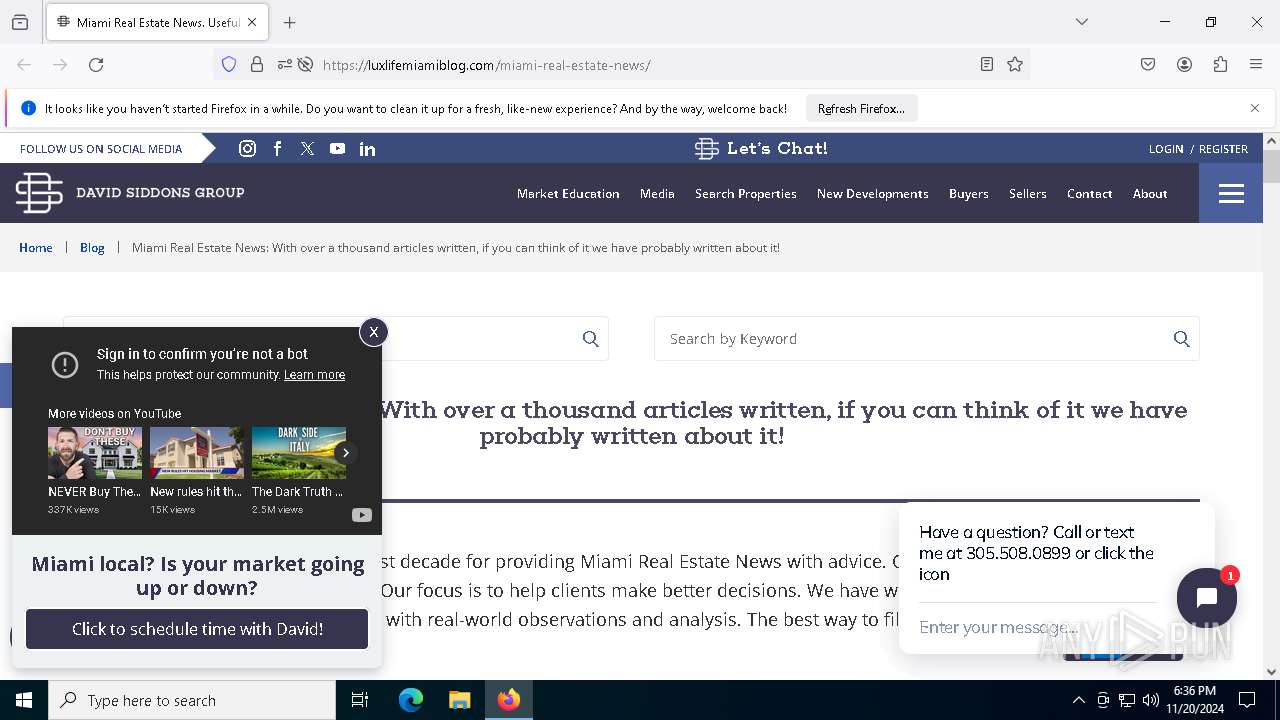This screenshot has height=720, width=1280.
Task: Open Firefox tracking protection shield icon
Action: 229,65
